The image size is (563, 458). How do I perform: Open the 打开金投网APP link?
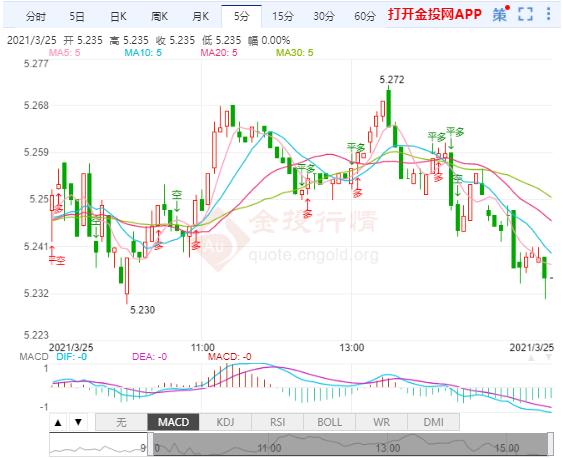point(434,14)
